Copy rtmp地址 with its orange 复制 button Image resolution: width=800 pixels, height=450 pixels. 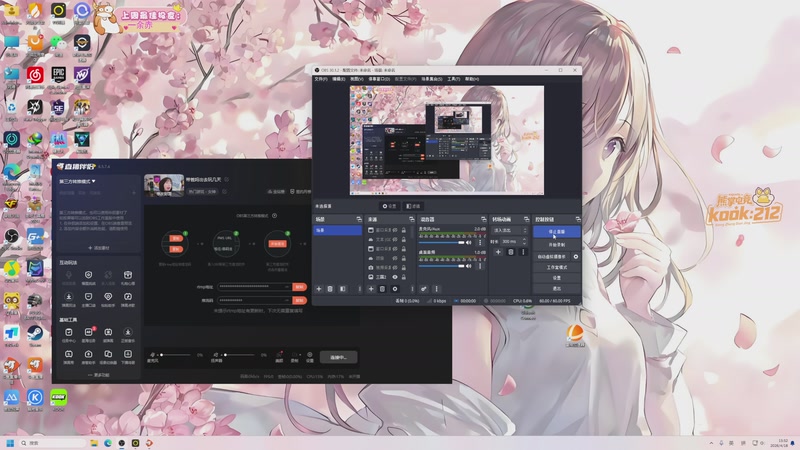(x=299, y=287)
